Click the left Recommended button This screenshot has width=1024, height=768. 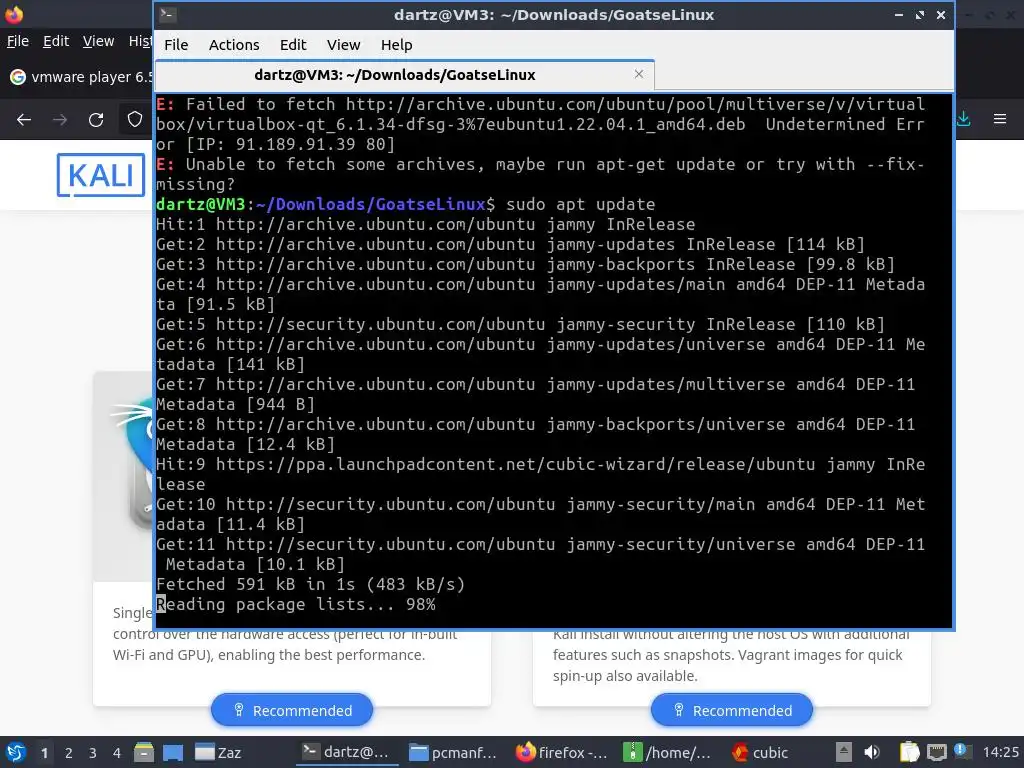292,710
